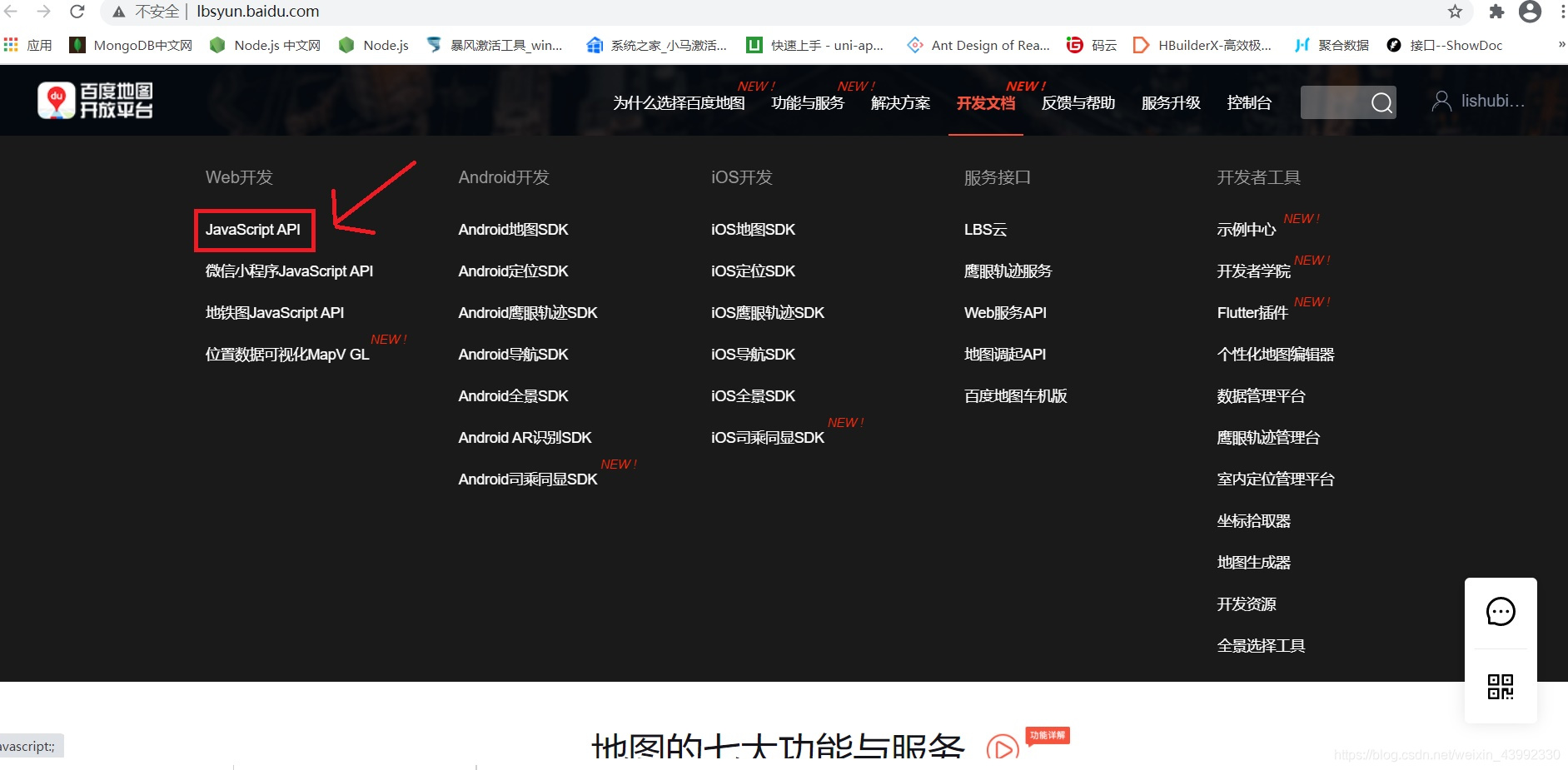Open the 服务升级 menu
This screenshot has height=770, width=1568.
[1171, 103]
